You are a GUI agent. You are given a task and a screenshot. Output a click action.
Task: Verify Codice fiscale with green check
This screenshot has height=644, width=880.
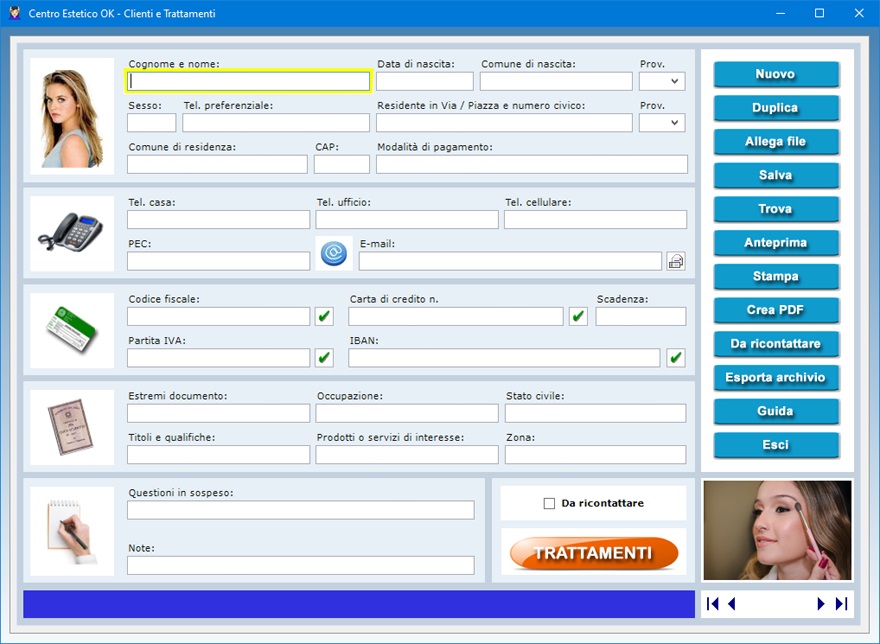(x=324, y=316)
